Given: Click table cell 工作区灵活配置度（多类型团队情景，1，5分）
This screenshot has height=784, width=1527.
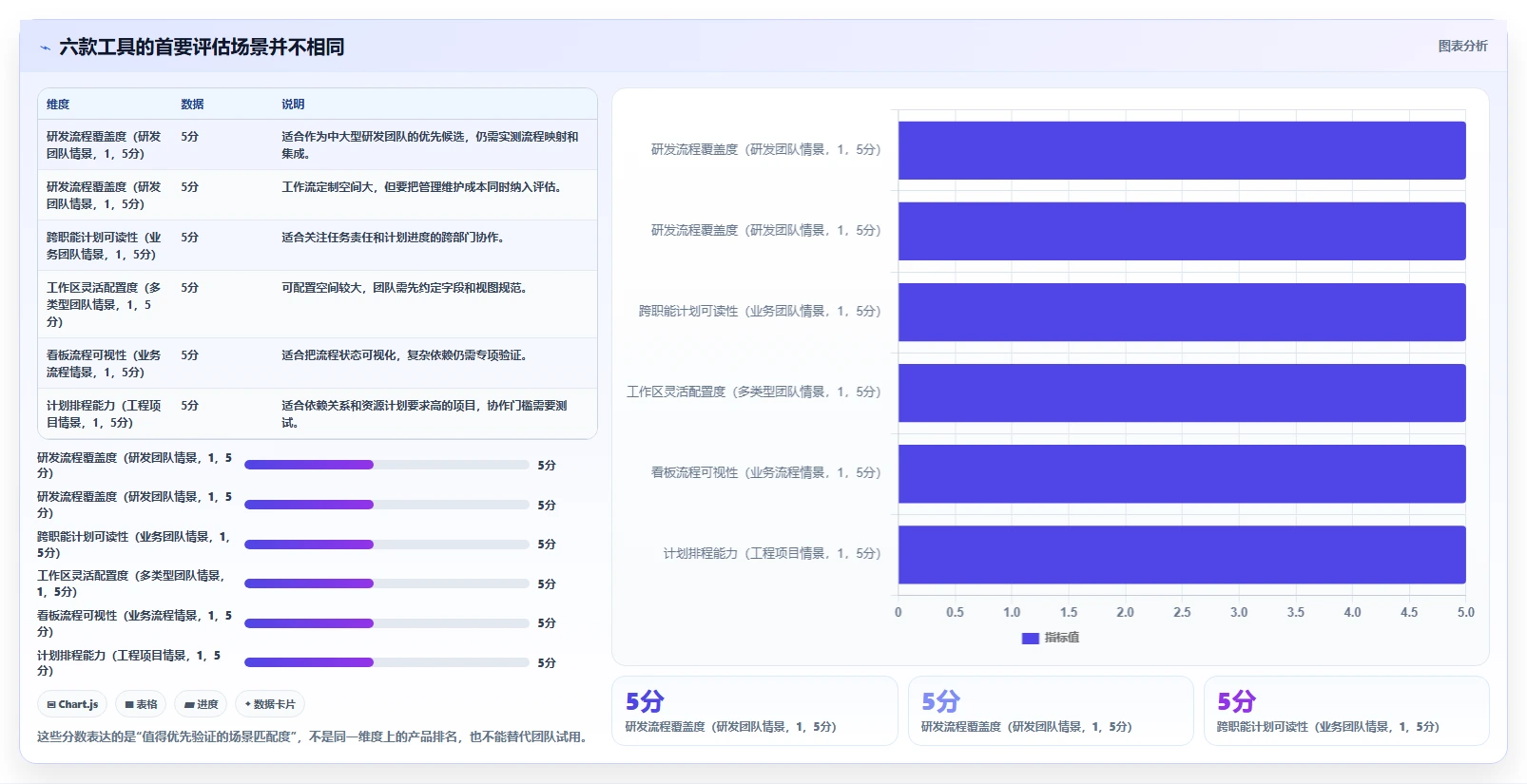Looking at the screenshot, I should coord(104,305).
